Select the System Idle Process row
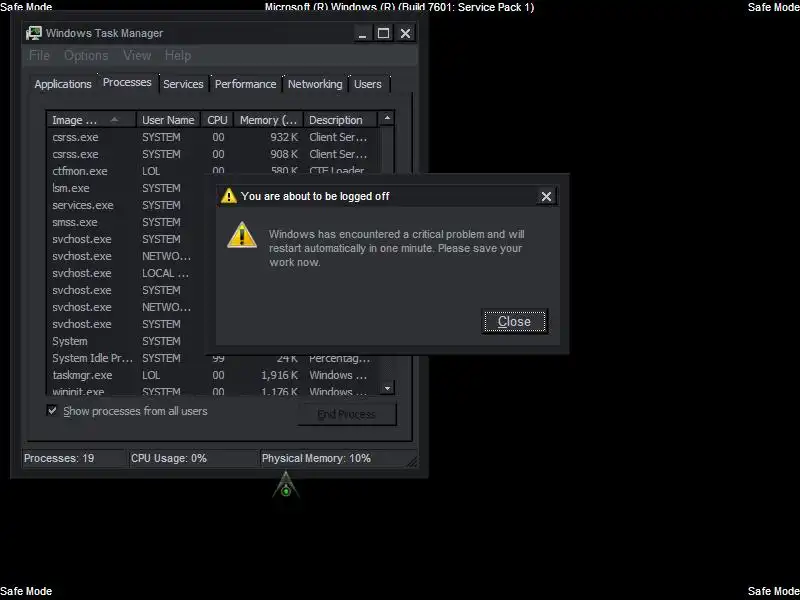Image resolution: width=800 pixels, height=600 pixels. [213, 358]
